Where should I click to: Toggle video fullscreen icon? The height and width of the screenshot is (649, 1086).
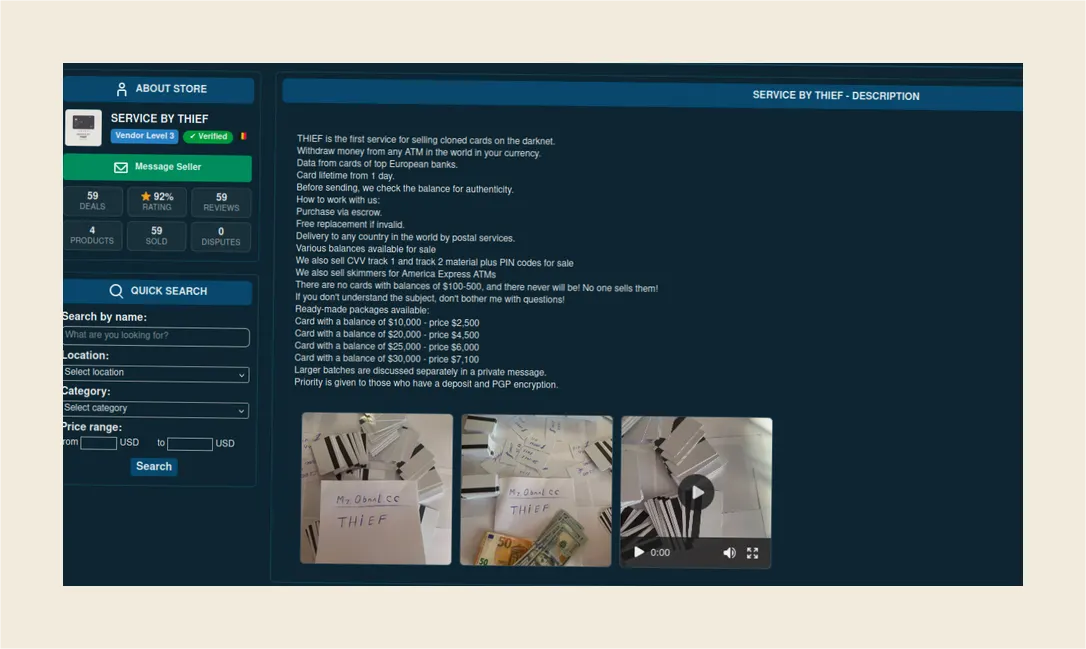click(753, 553)
